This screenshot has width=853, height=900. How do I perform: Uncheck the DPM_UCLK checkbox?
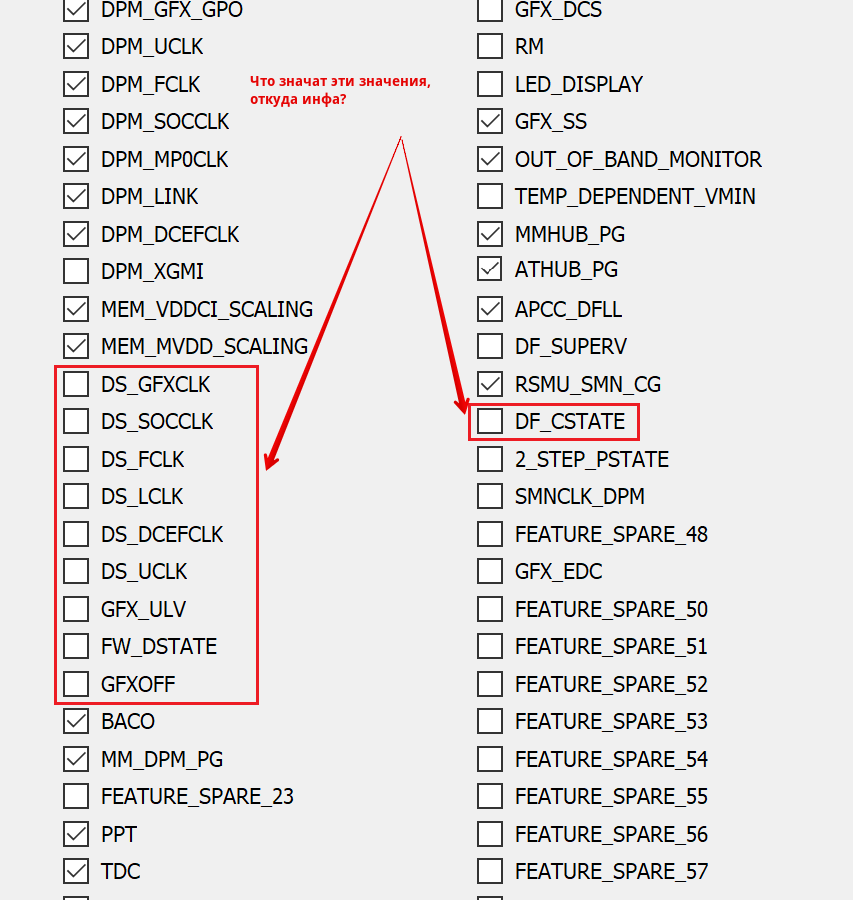click(76, 47)
